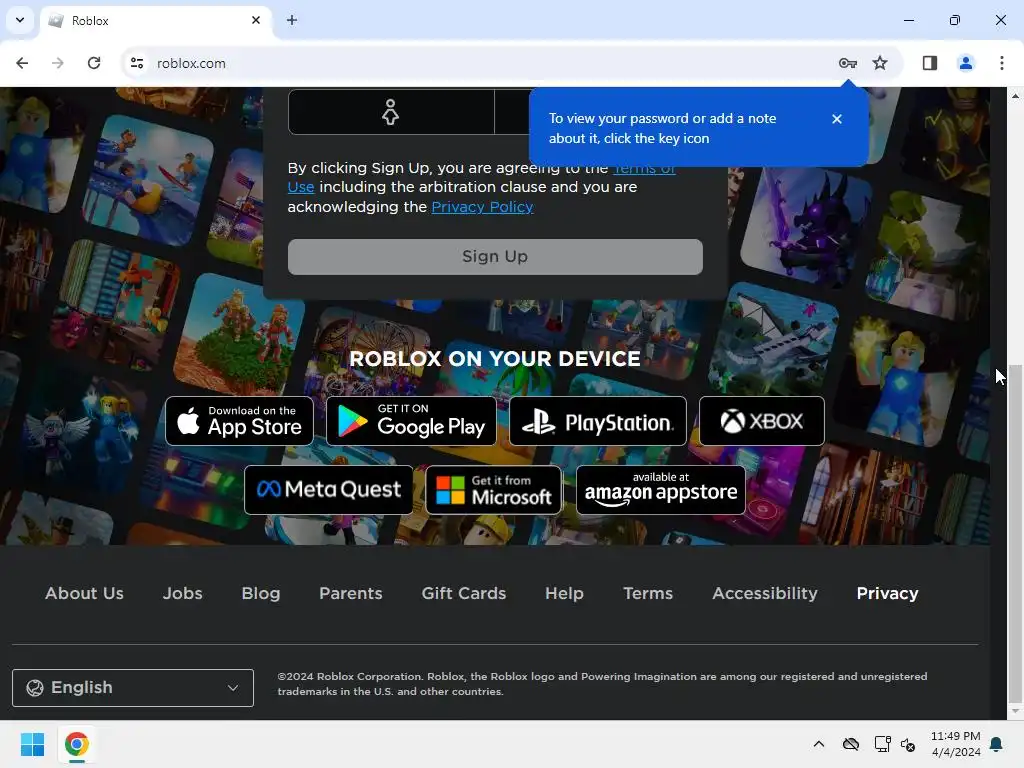Select the gender option with the person icon

391,112
